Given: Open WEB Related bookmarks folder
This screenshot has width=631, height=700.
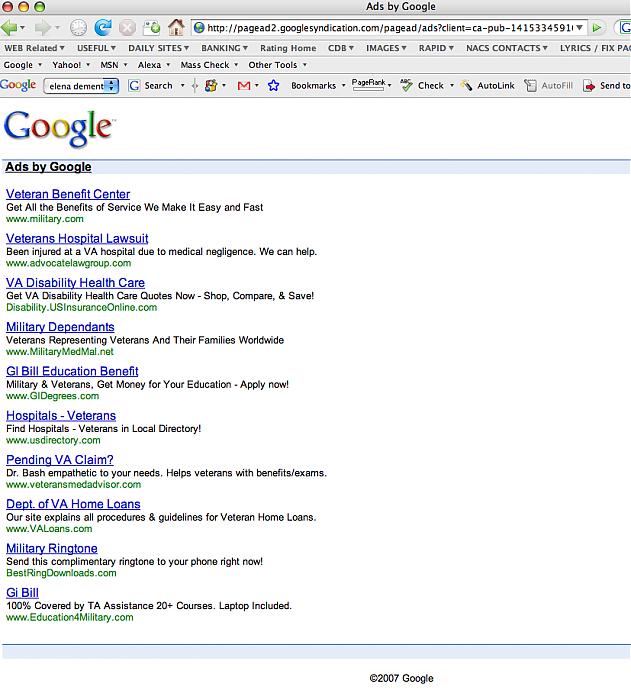Looking at the screenshot, I should tap(34, 48).
